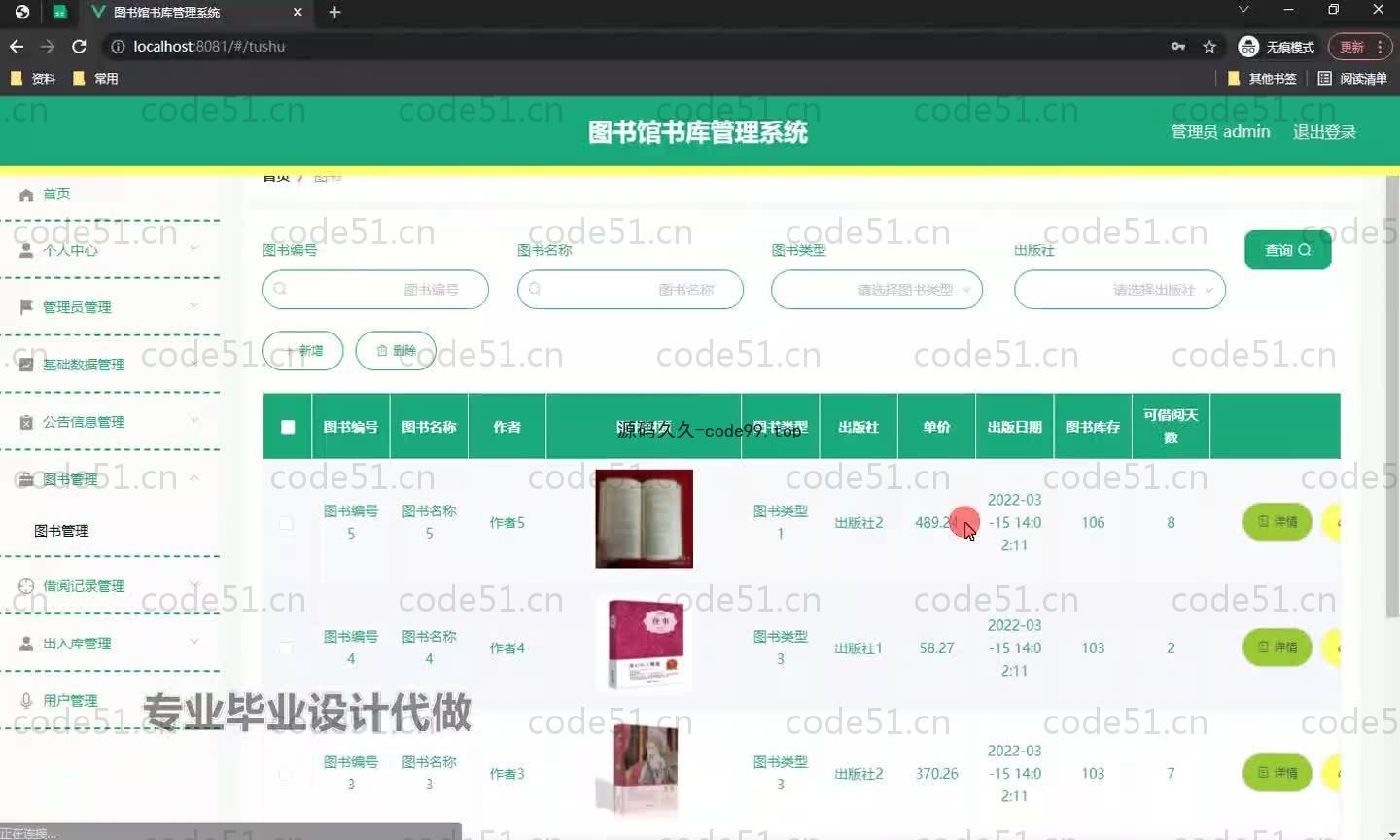Tick the checkbox for 图书编号3 row

[x=286, y=774]
